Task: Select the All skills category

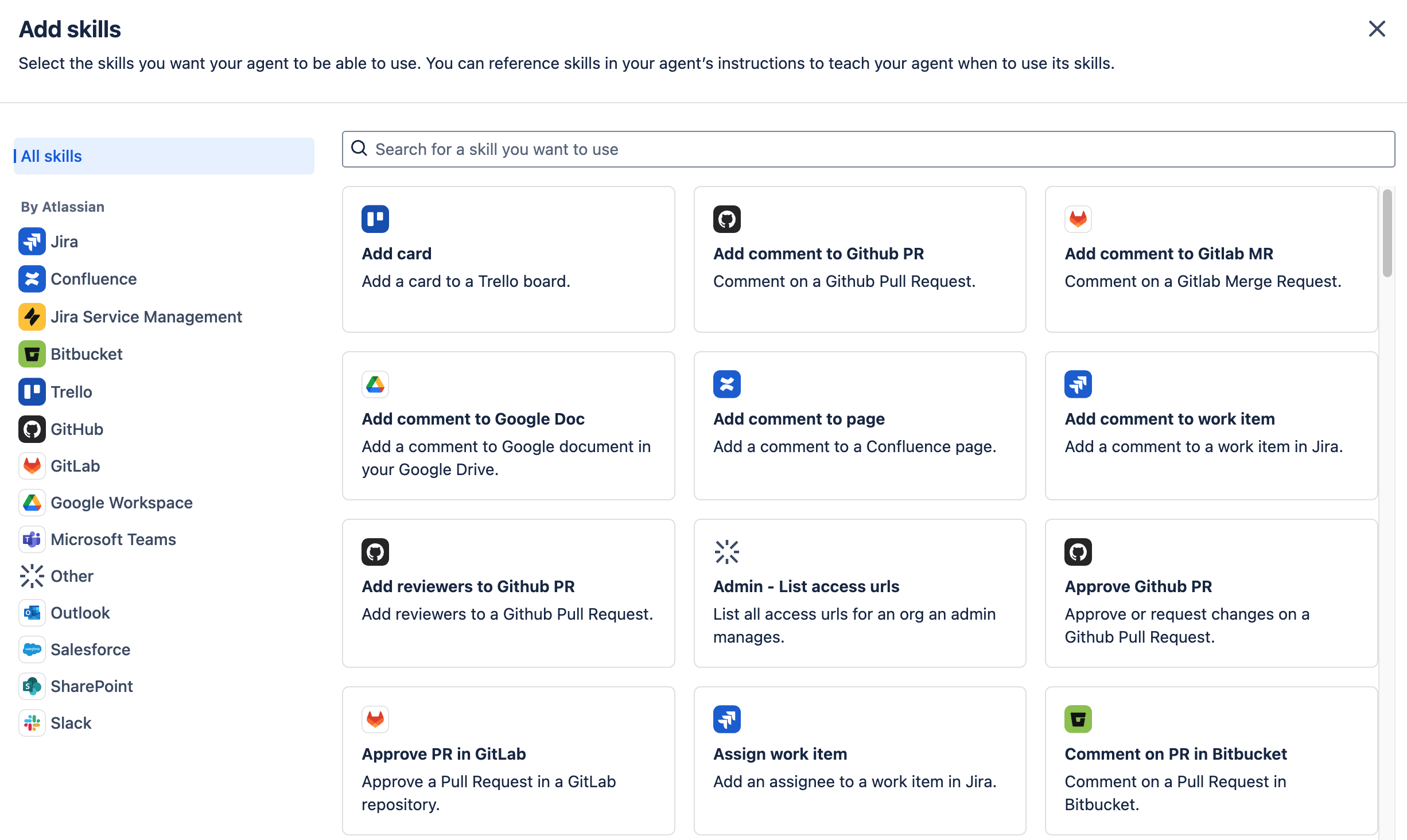Action: [164, 156]
